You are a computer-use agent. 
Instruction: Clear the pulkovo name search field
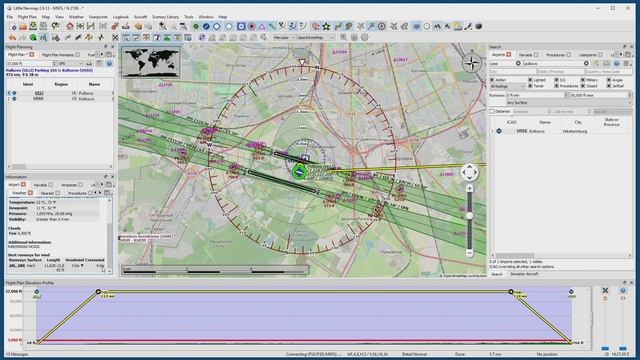click(x=586, y=63)
